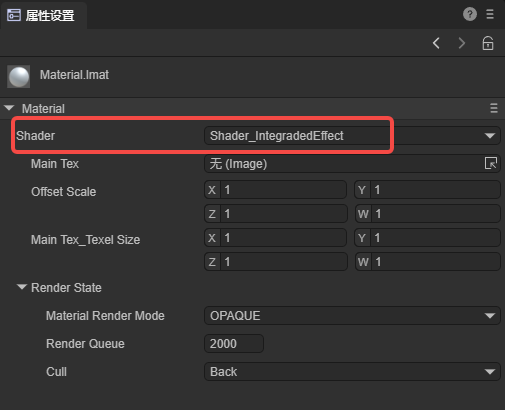Collapse the Material section
Viewport: 505px width, 410px height.
9,108
